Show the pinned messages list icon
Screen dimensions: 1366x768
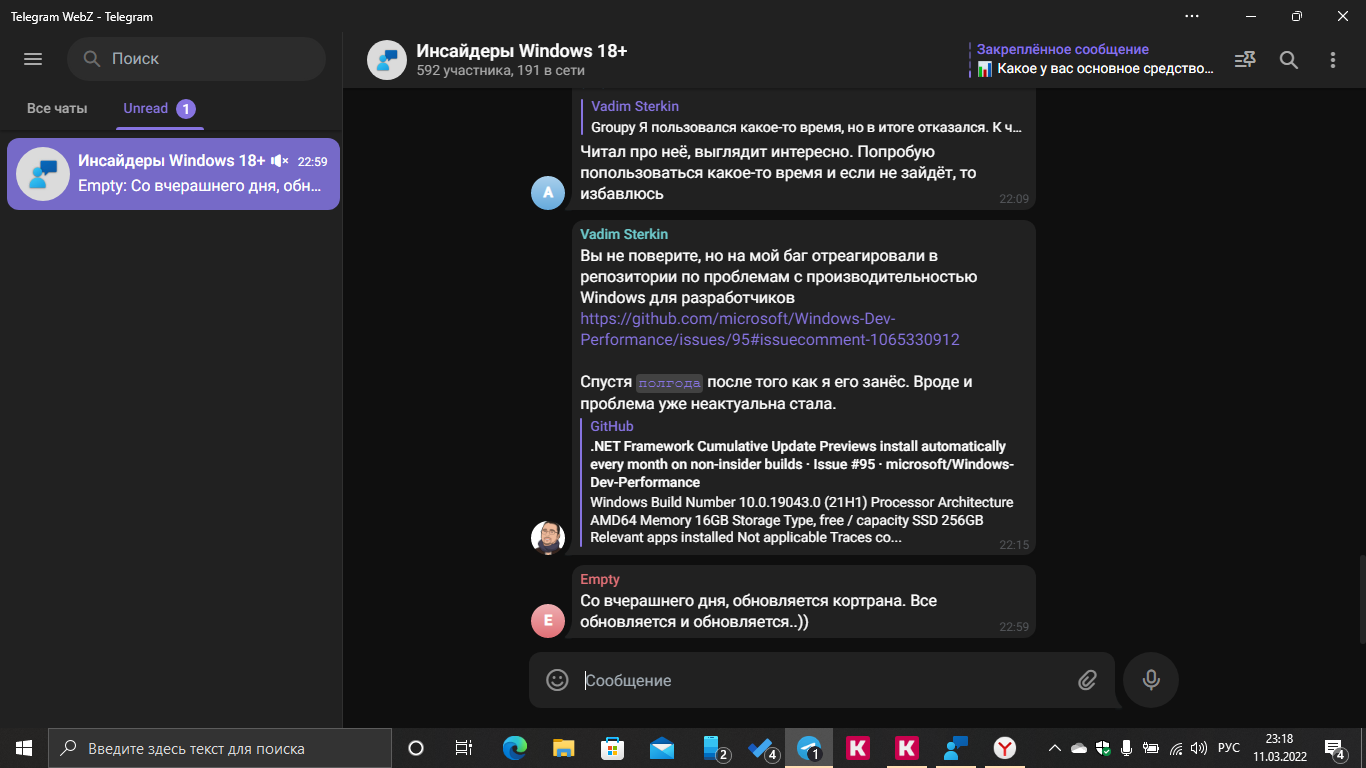click(x=1245, y=60)
